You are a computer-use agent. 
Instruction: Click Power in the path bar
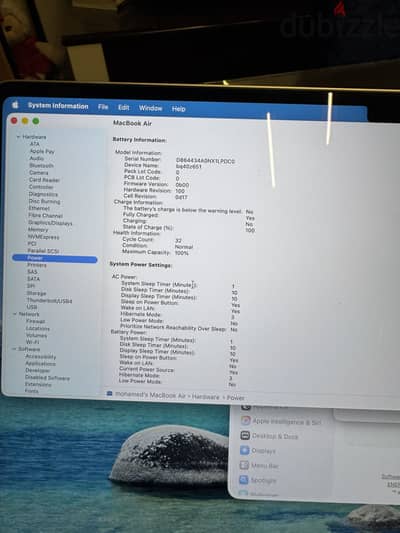(236, 397)
